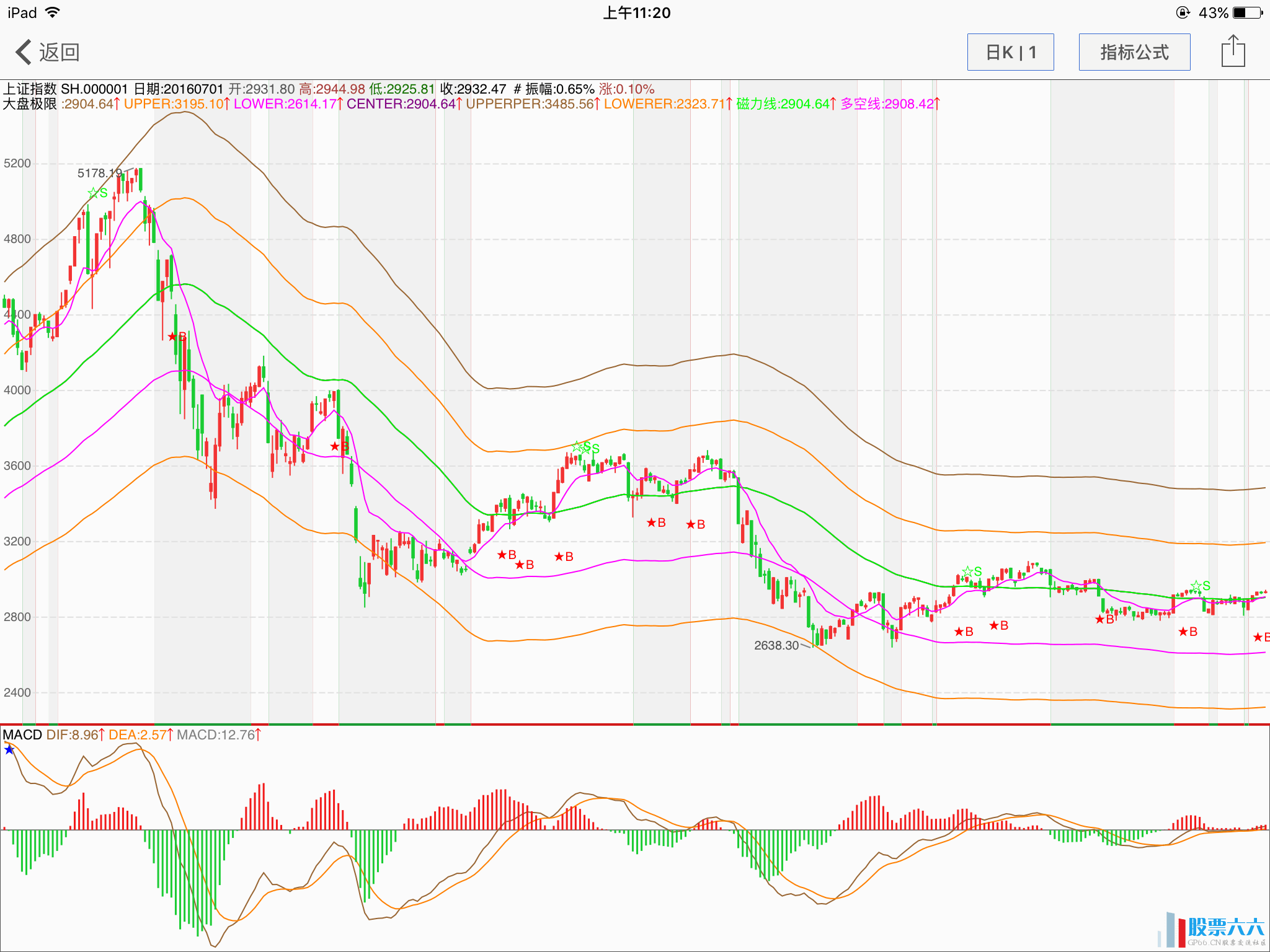Tap the MACD indicator title label
This screenshot has width=1270, height=952.
pos(22,735)
